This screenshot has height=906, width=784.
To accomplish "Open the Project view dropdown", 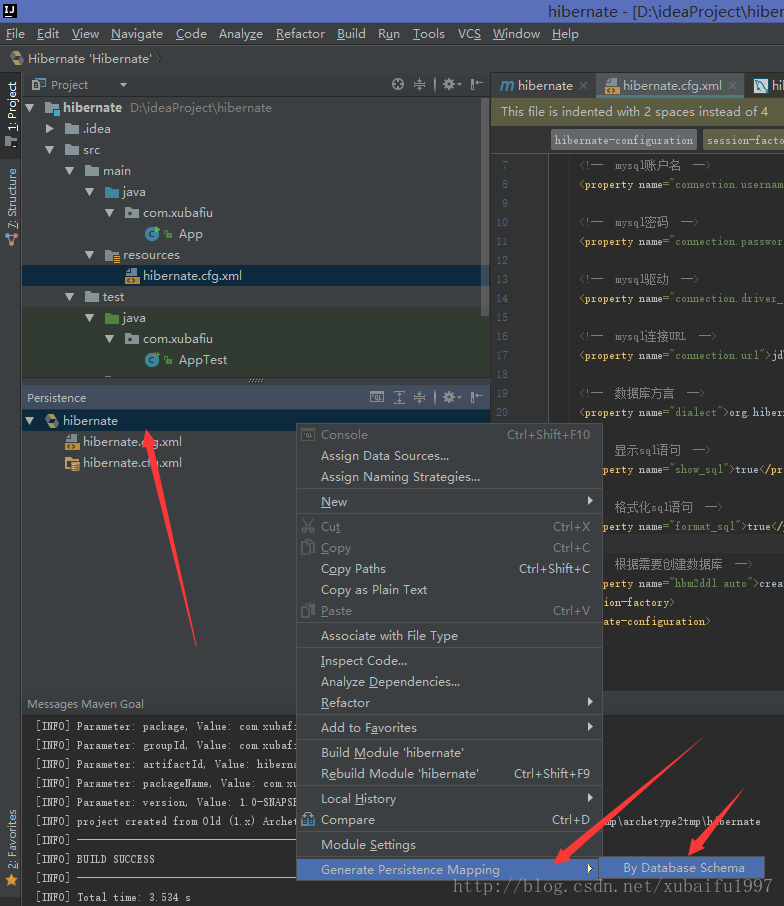I will pos(123,85).
